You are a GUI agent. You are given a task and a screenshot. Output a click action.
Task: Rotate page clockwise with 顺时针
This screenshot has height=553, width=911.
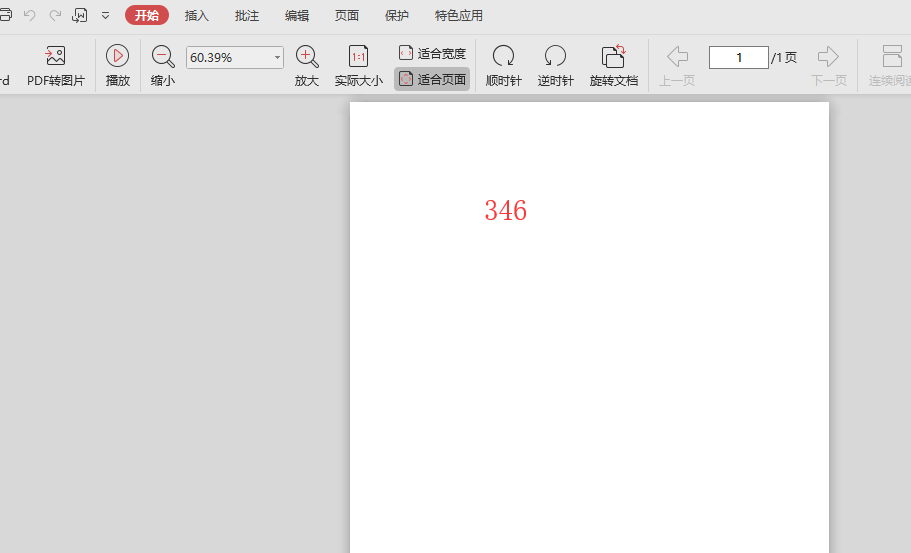coord(504,57)
